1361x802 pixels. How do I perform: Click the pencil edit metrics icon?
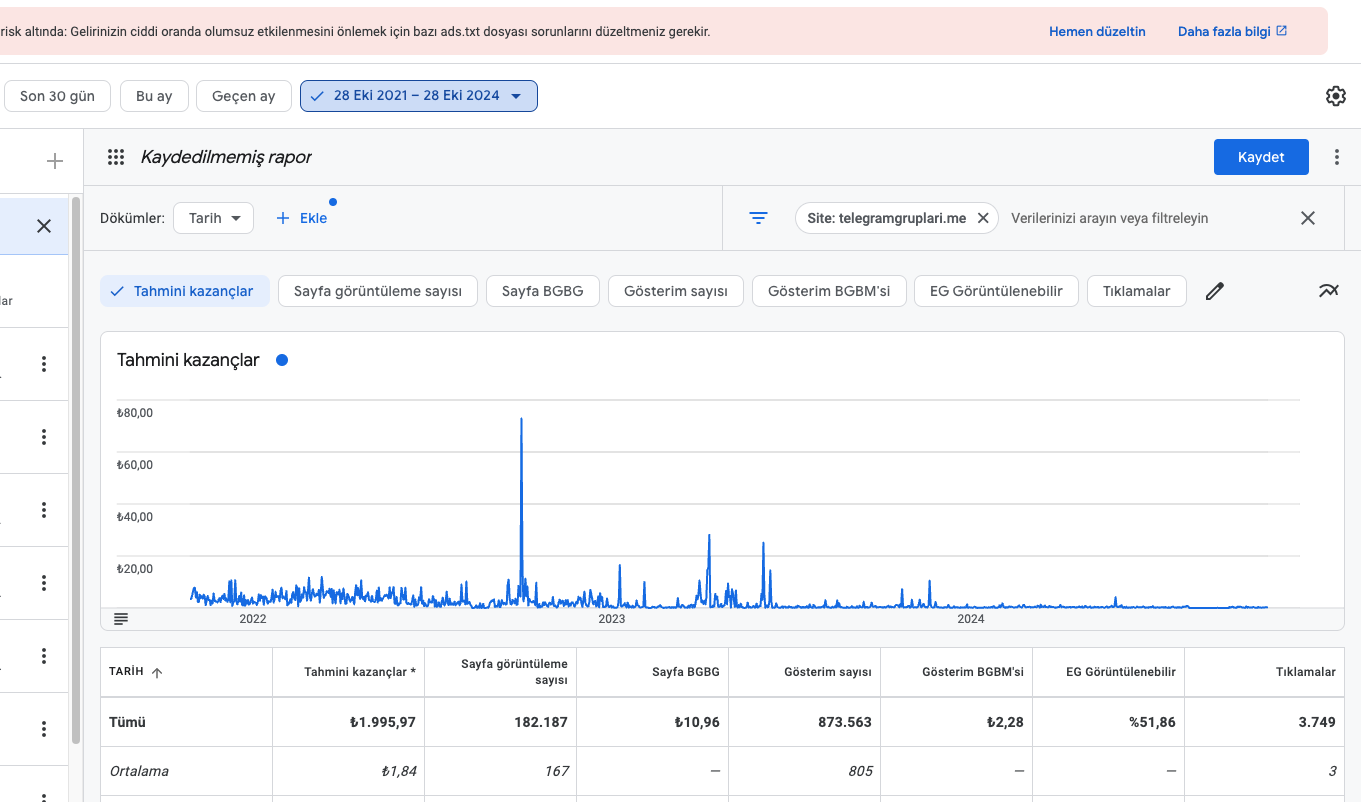1215,291
